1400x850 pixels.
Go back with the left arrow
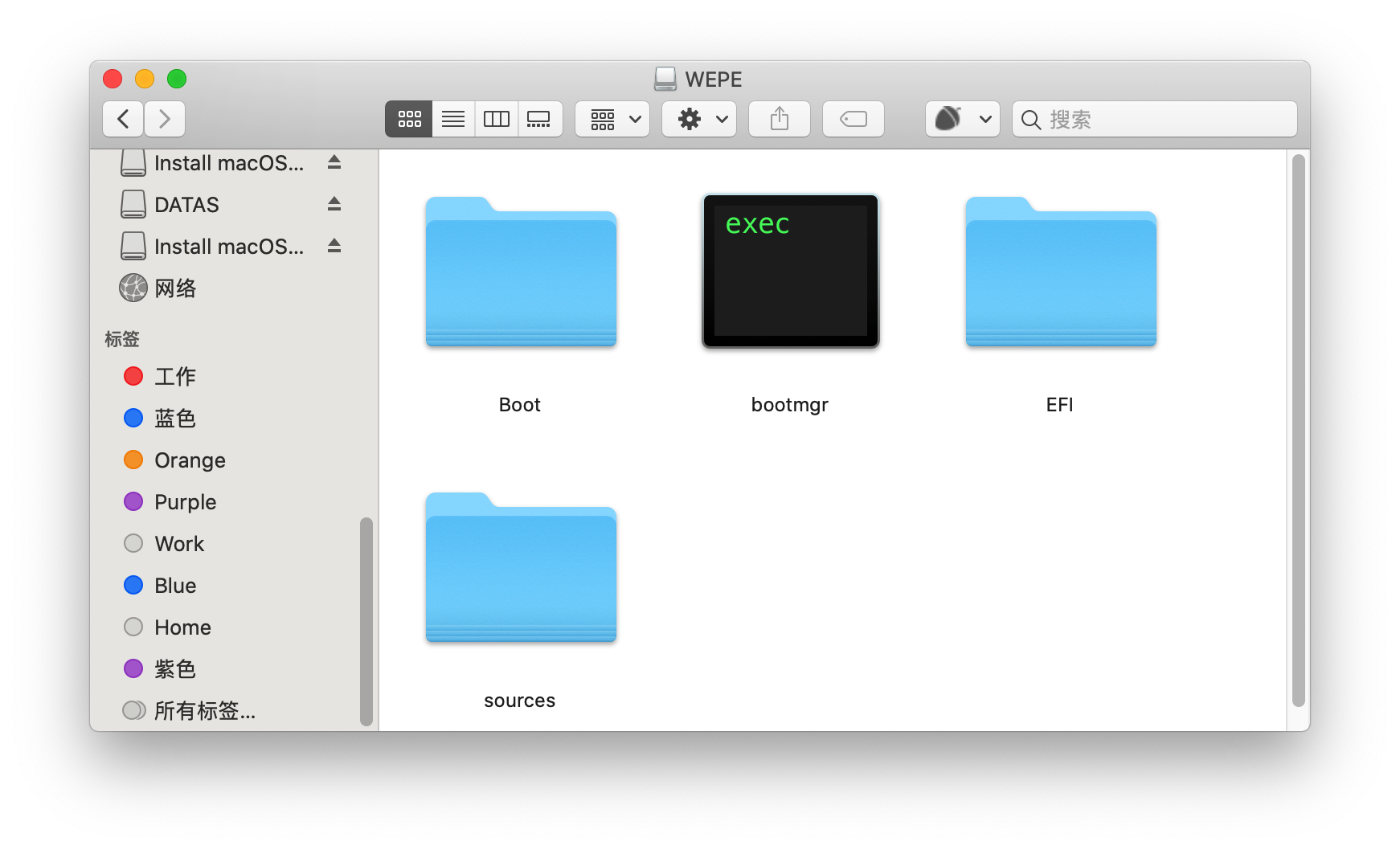tap(123, 119)
